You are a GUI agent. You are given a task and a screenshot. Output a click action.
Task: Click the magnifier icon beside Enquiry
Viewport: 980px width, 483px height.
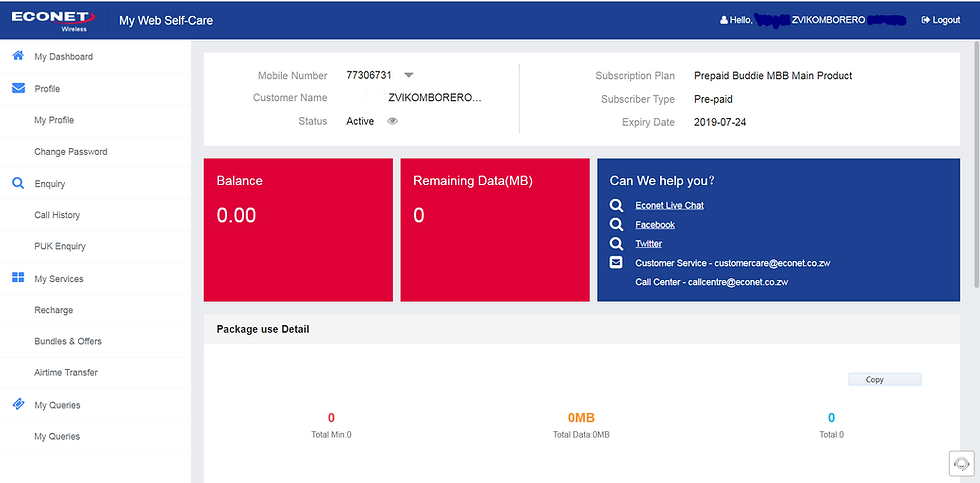coord(18,184)
